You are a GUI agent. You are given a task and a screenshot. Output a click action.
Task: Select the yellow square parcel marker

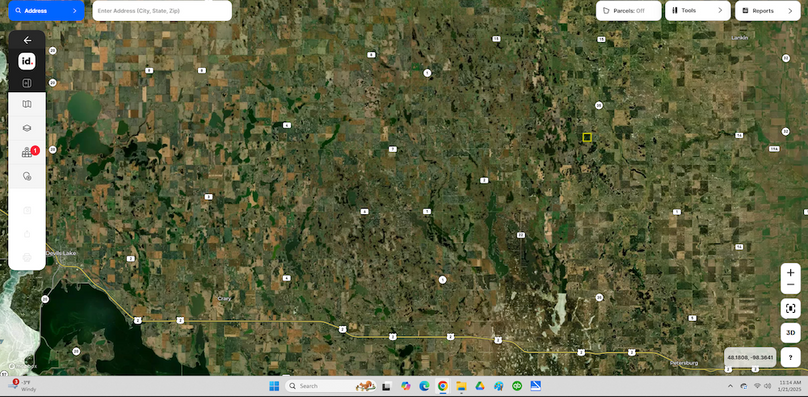click(587, 137)
